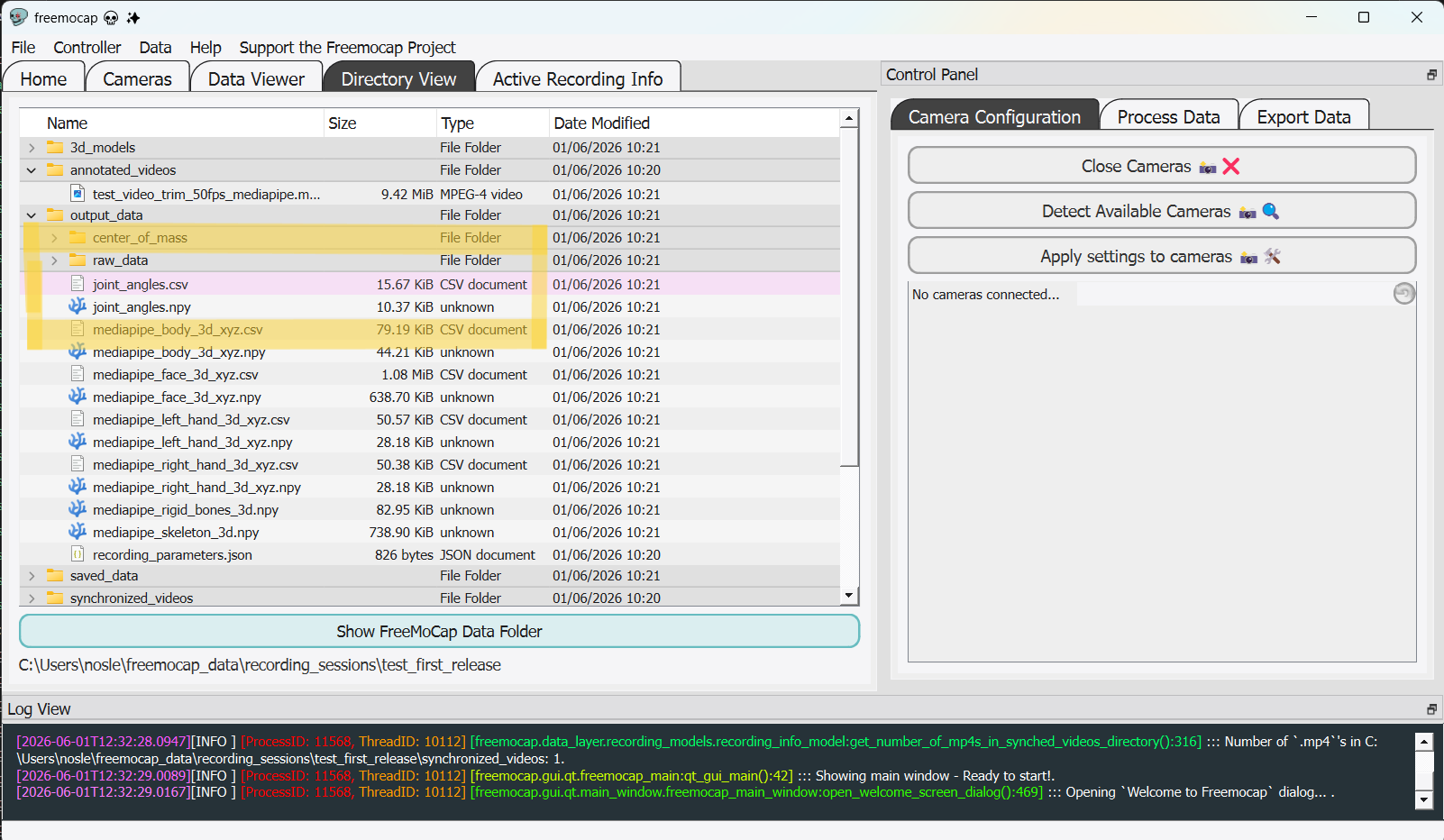This screenshot has height=840, width=1444.
Task: Sort files by the Type column header
Action: coord(493,123)
